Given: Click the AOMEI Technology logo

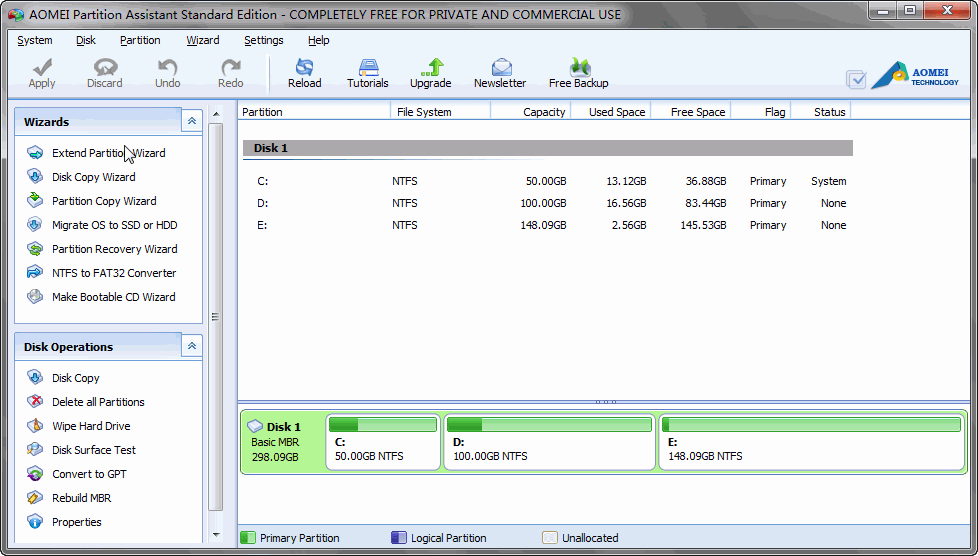Looking at the screenshot, I should point(915,76).
